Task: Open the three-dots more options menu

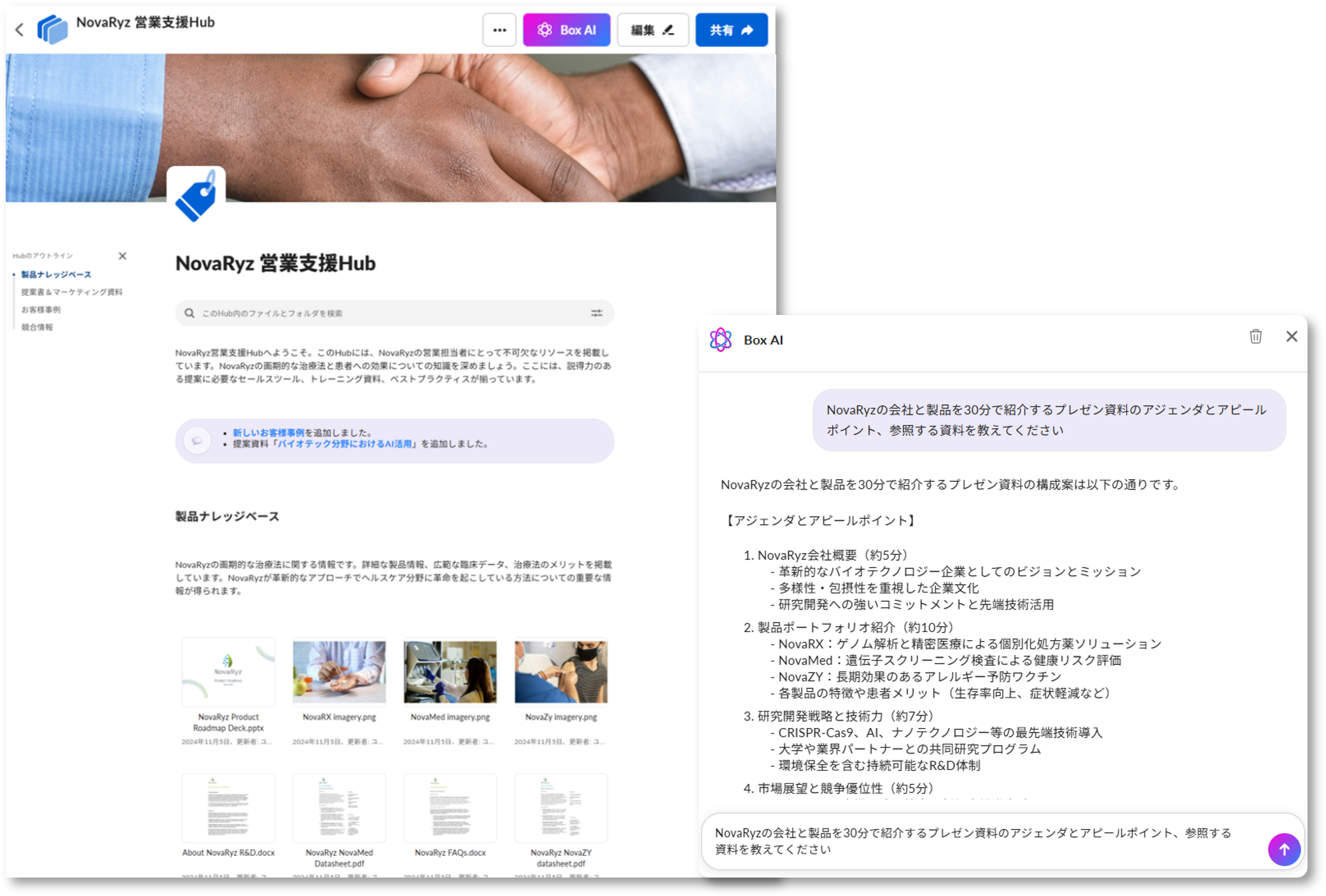Action: (499, 30)
